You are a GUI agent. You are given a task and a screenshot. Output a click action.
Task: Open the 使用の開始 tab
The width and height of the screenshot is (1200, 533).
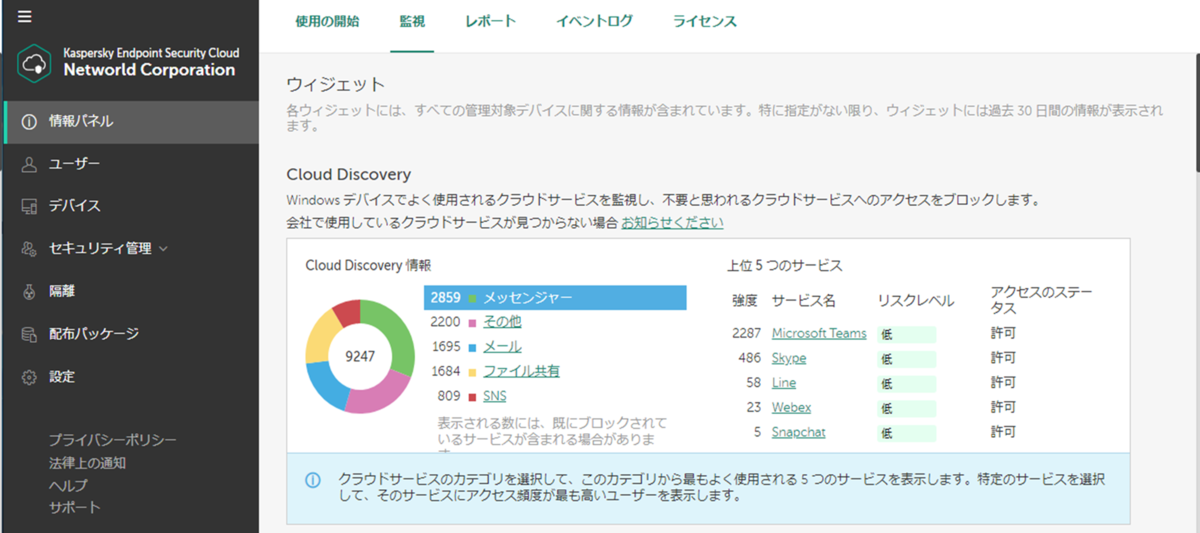pyautogui.click(x=327, y=21)
